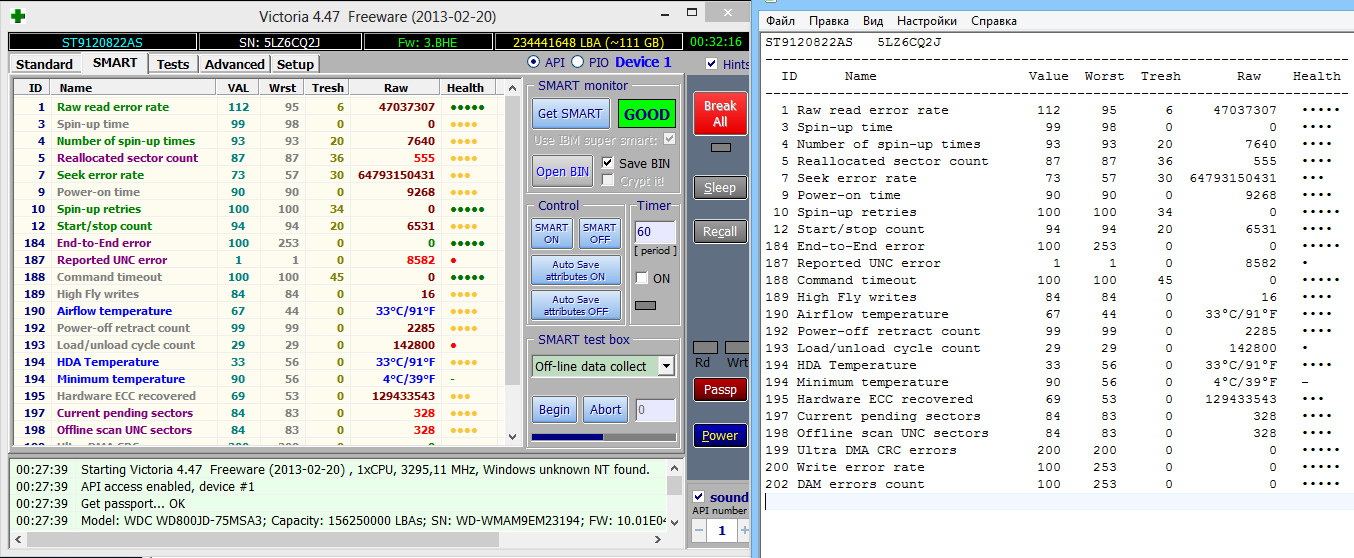Select the Raw read error rate row
Image resolution: width=1354 pixels, height=558 pixels.
click(258, 107)
